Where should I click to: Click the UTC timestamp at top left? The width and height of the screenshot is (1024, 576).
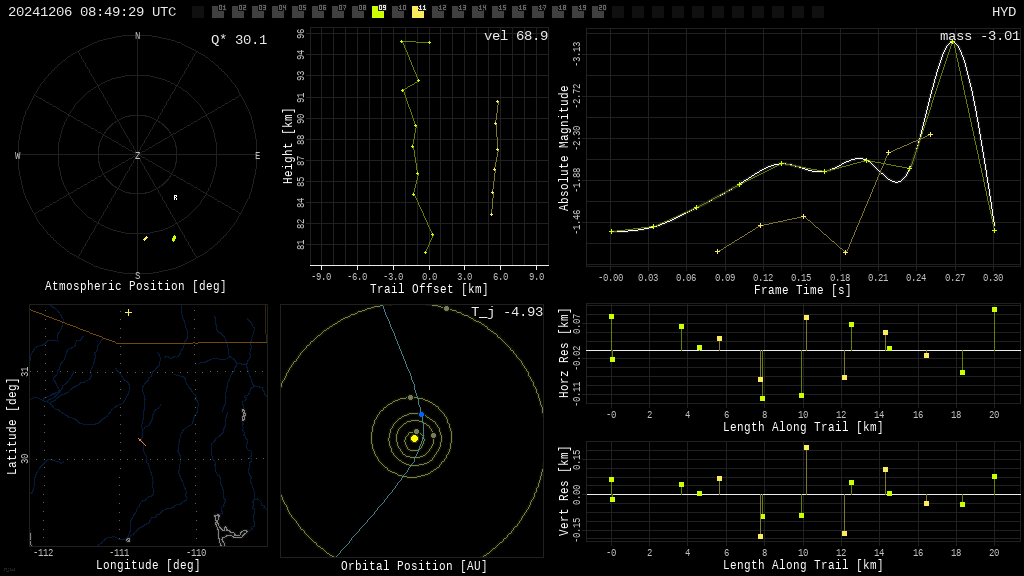pos(92,12)
